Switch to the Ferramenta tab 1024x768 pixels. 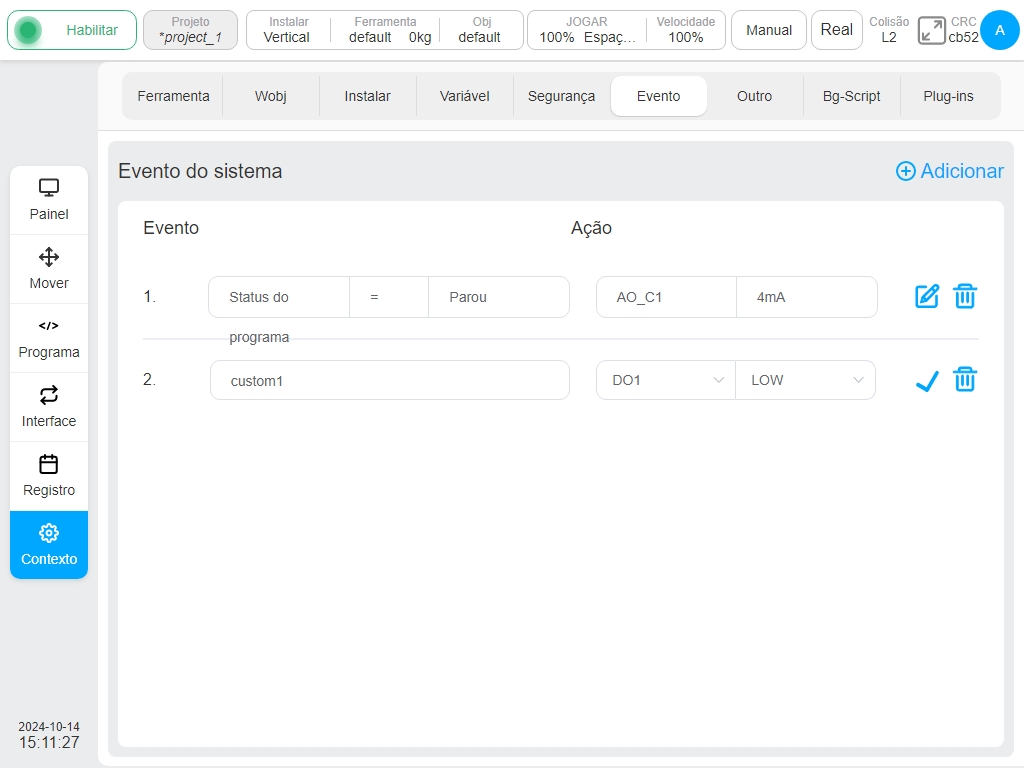(x=173, y=96)
